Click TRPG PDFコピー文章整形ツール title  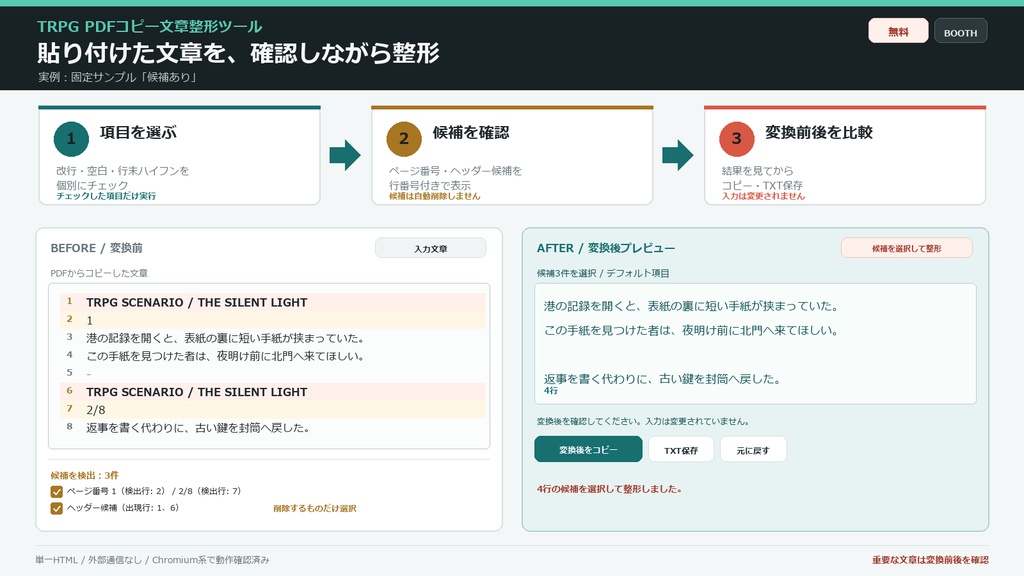pyautogui.click(x=150, y=27)
